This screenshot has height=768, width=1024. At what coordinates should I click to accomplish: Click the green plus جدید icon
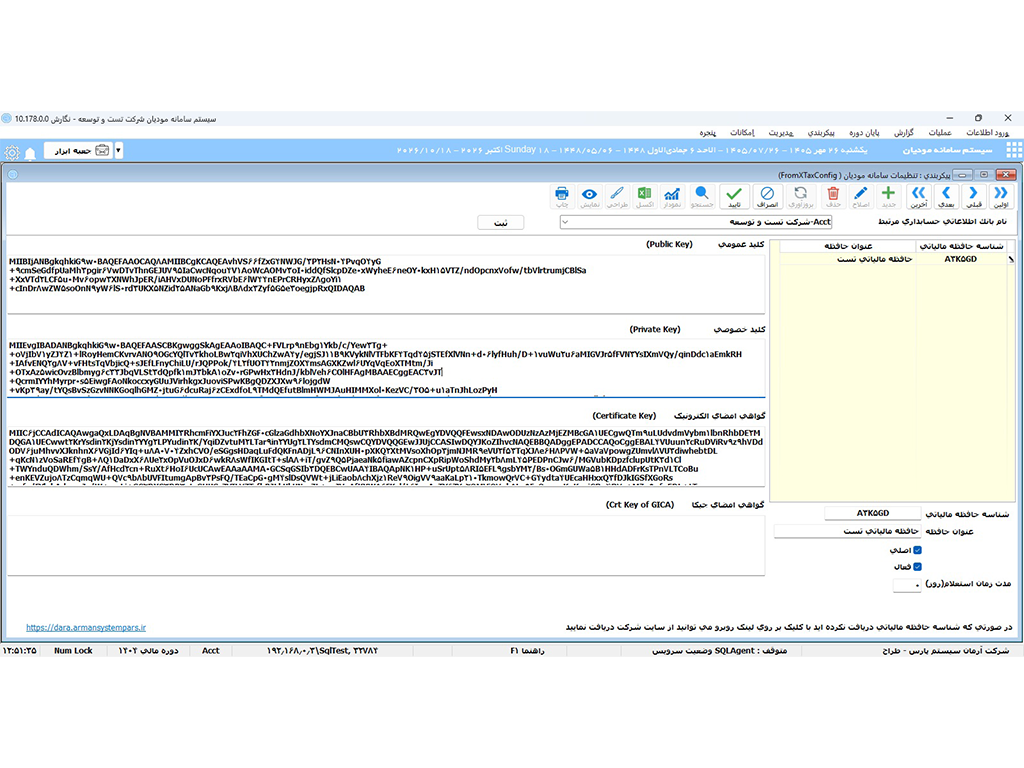click(x=888, y=197)
